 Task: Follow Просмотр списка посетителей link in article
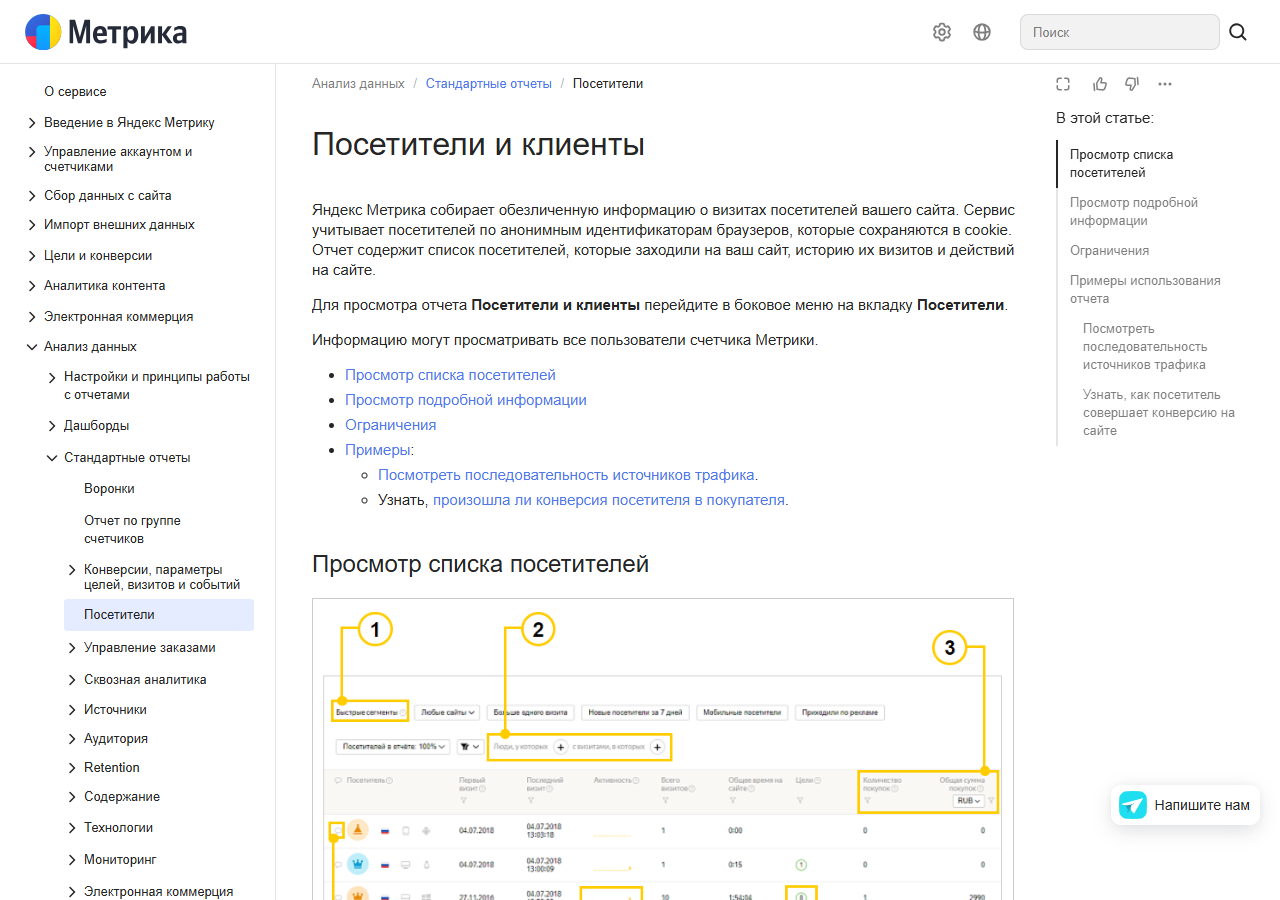coord(450,375)
